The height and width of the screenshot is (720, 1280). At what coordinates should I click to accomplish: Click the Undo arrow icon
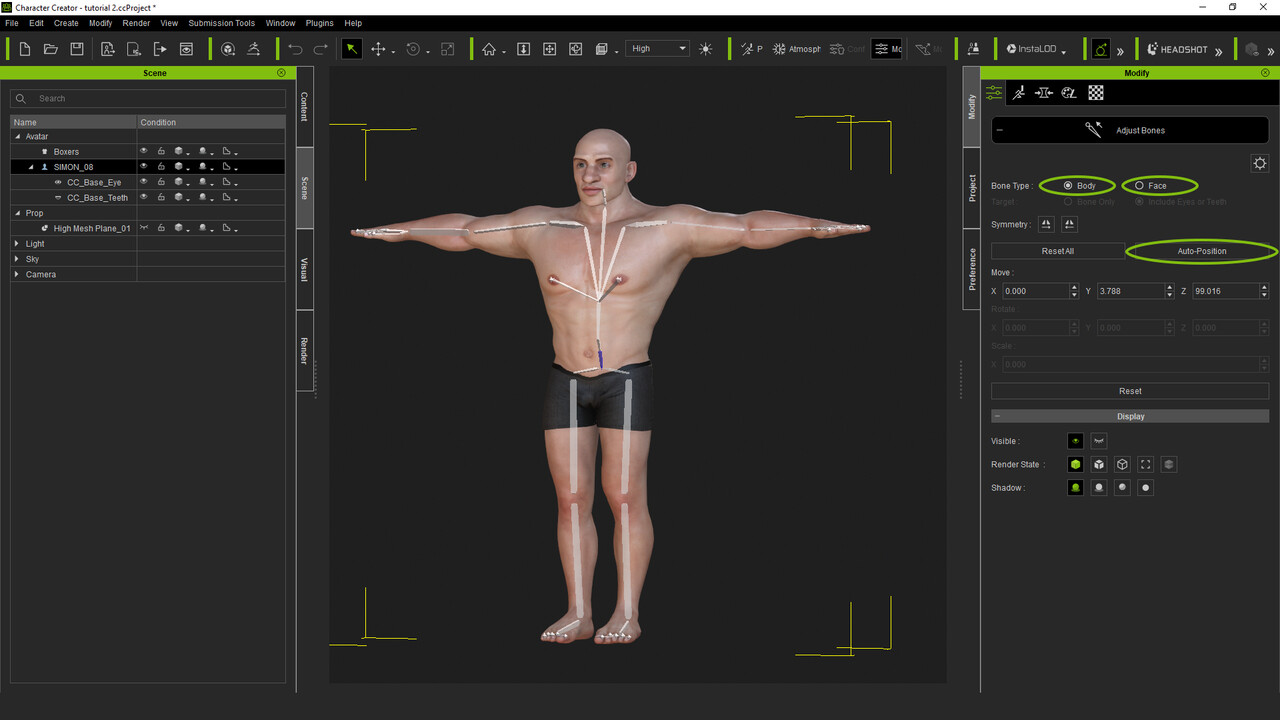(x=295, y=49)
